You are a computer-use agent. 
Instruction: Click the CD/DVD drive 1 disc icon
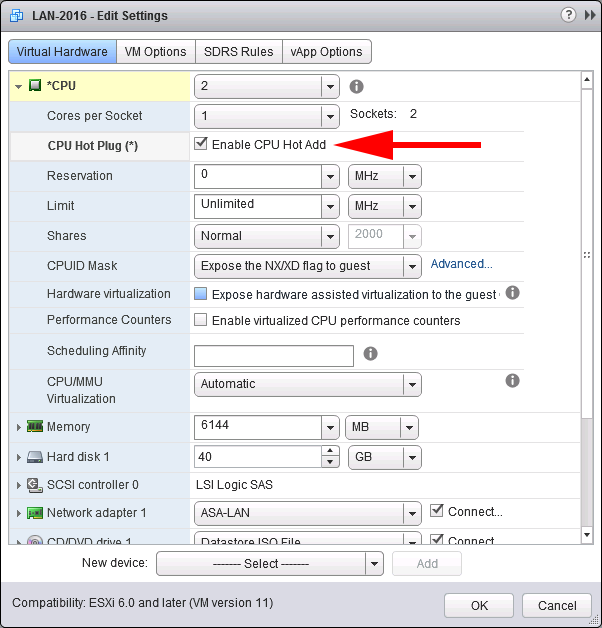click(x=35, y=540)
